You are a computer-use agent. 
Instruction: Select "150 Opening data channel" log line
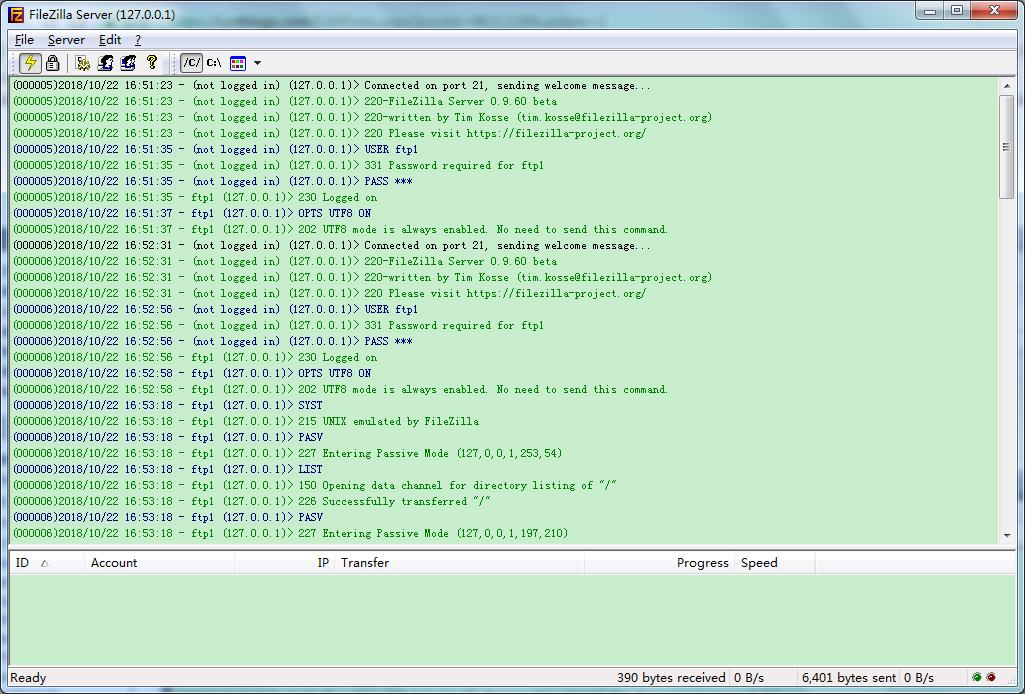tap(315, 486)
